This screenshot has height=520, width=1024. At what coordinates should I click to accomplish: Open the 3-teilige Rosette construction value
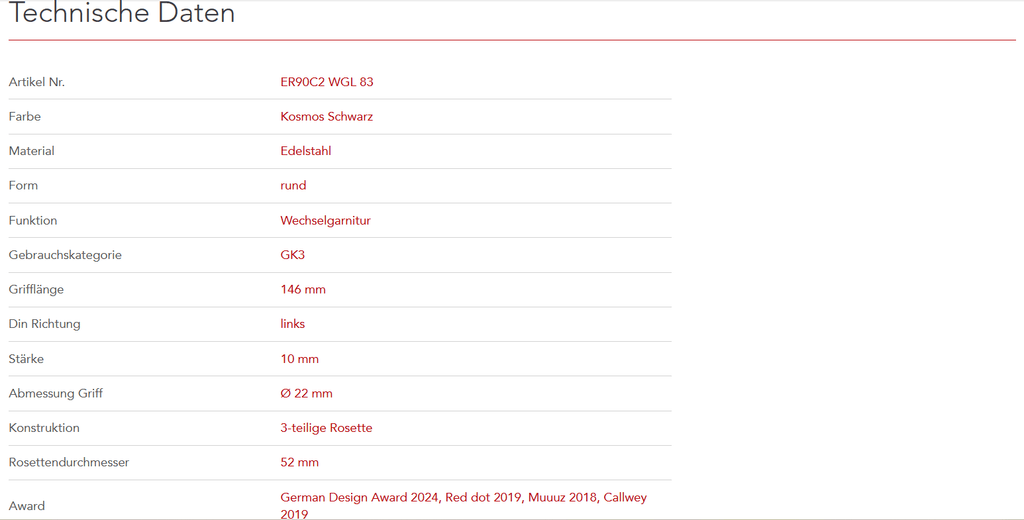[x=326, y=428]
